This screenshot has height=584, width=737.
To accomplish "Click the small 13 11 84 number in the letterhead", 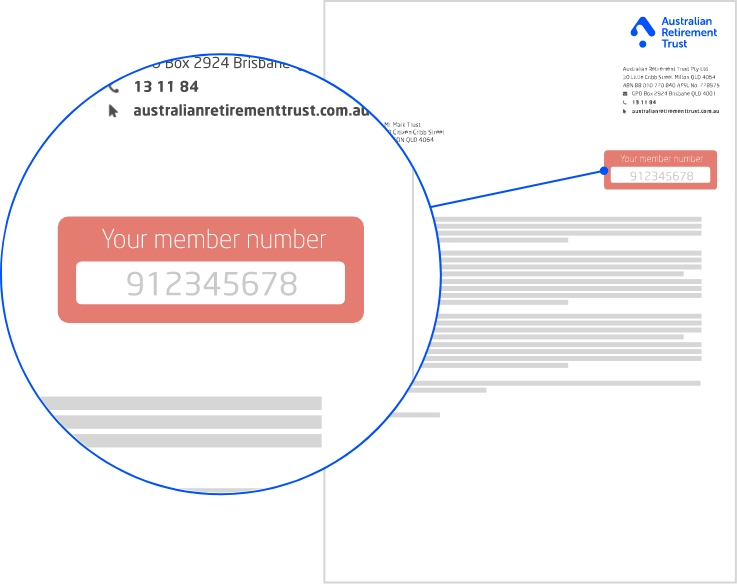I will tap(644, 102).
